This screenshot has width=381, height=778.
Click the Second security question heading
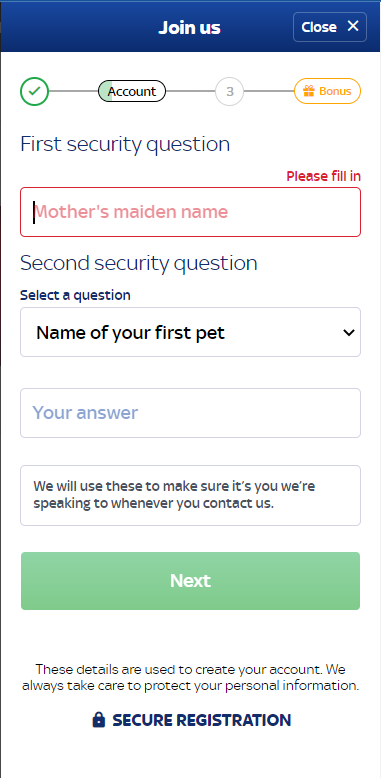pyautogui.click(x=139, y=263)
